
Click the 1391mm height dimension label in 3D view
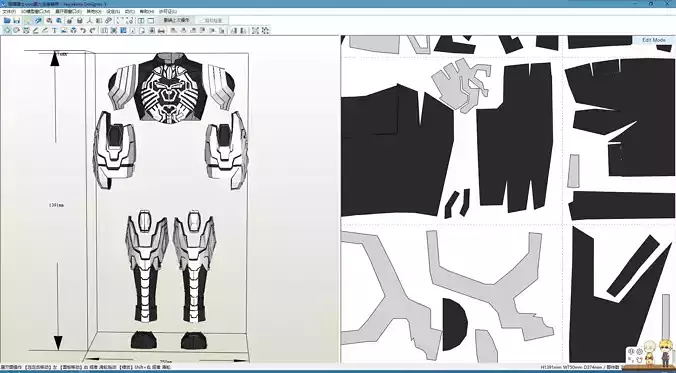click(x=56, y=206)
